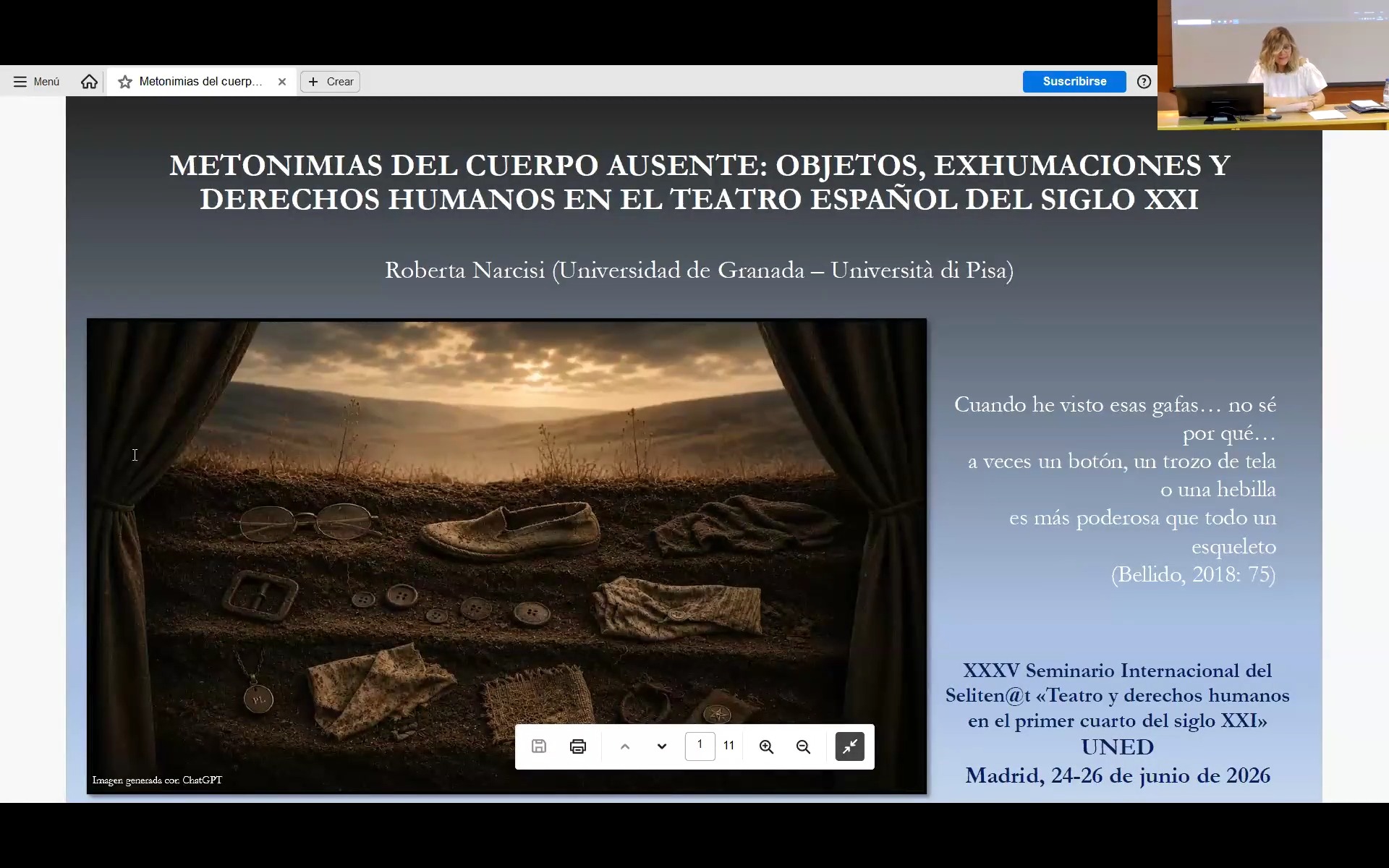Go to previous page with up arrow

click(625, 746)
